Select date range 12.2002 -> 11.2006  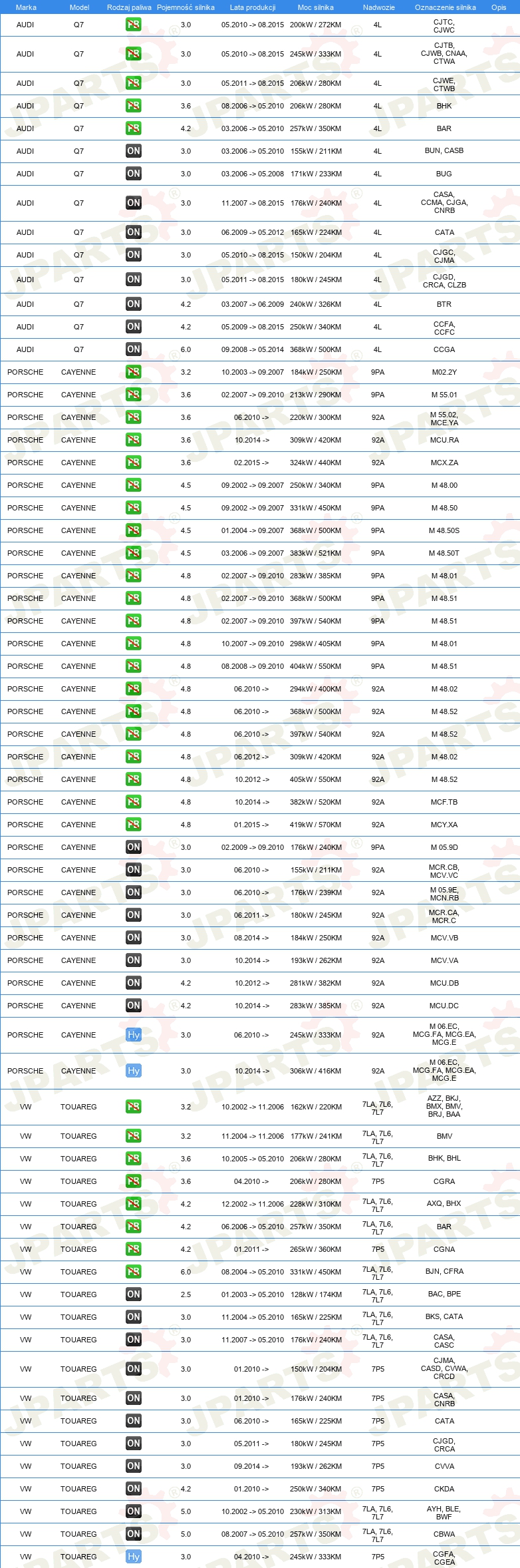[253, 1204]
